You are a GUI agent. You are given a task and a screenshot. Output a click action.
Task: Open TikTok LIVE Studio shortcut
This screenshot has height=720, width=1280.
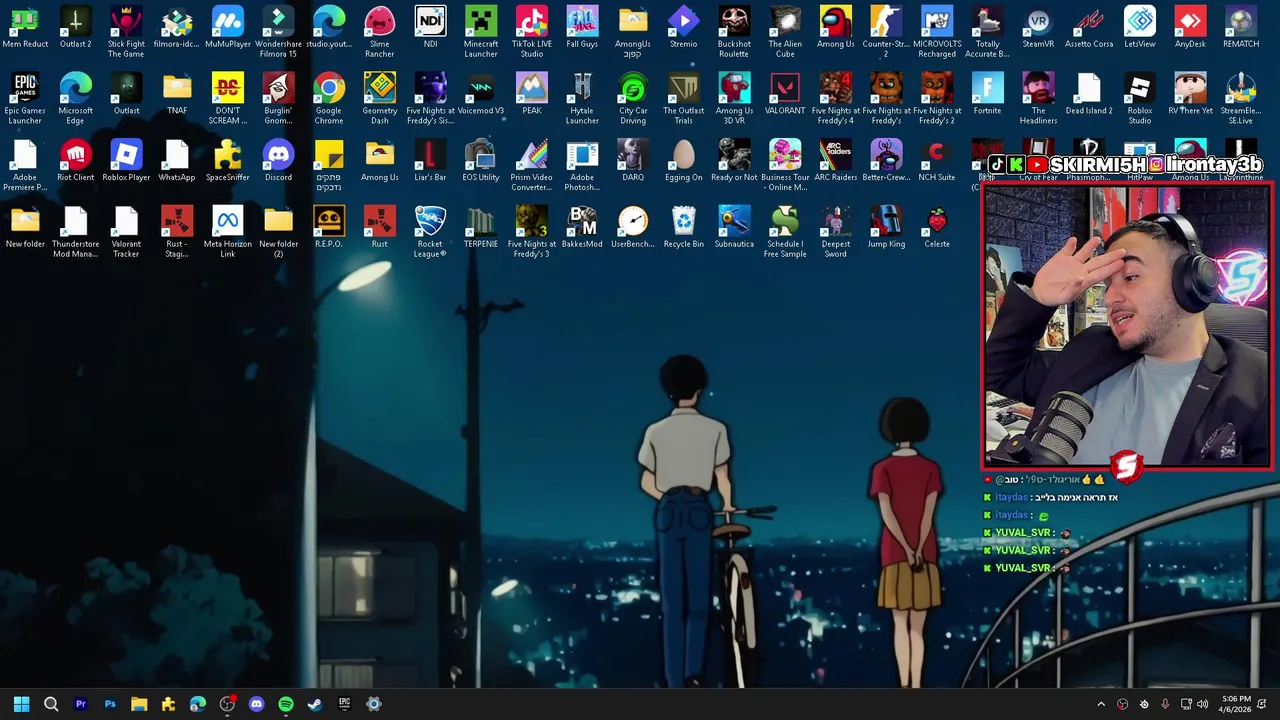click(531, 32)
